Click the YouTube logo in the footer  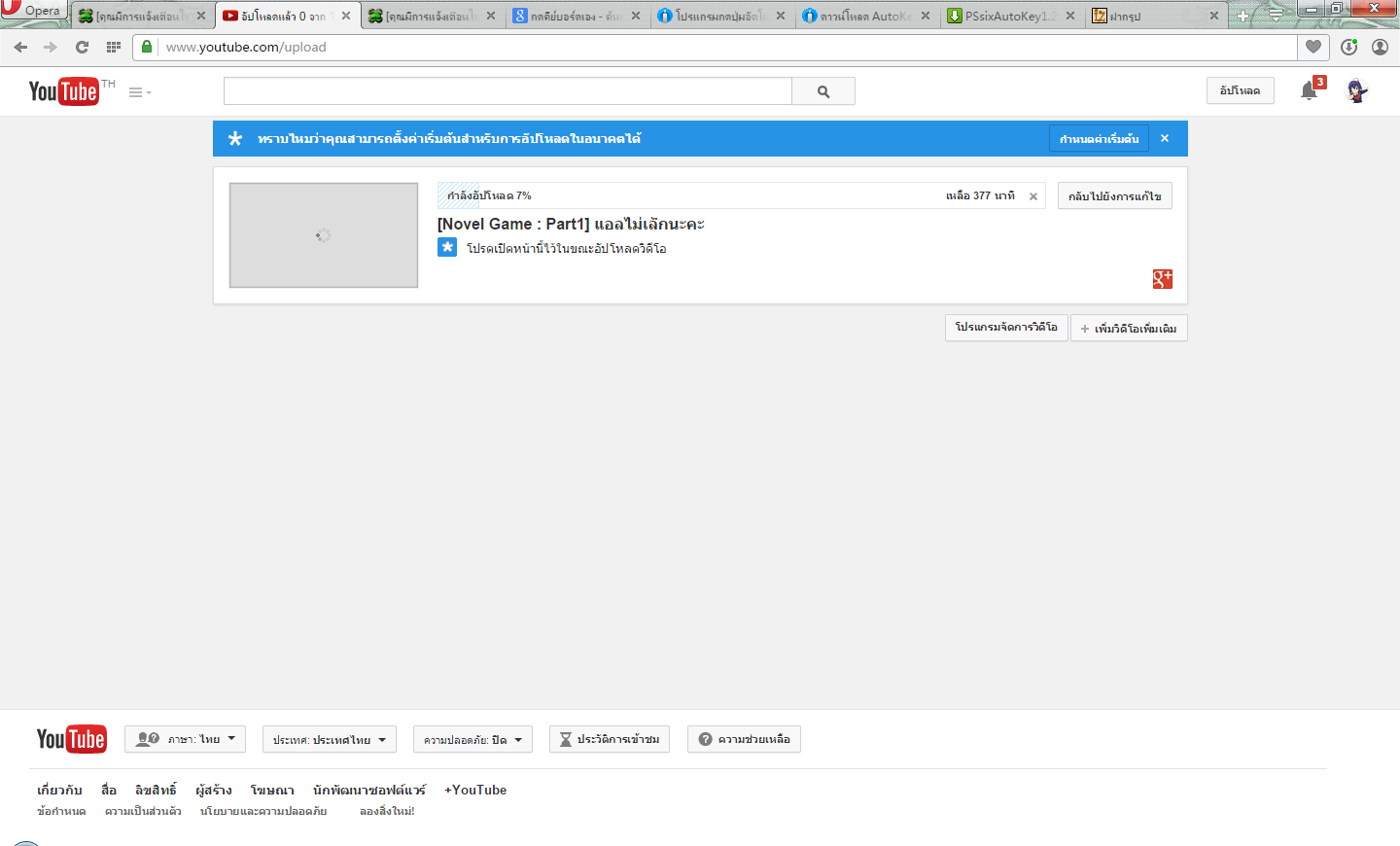pyautogui.click(x=71, y=739)
